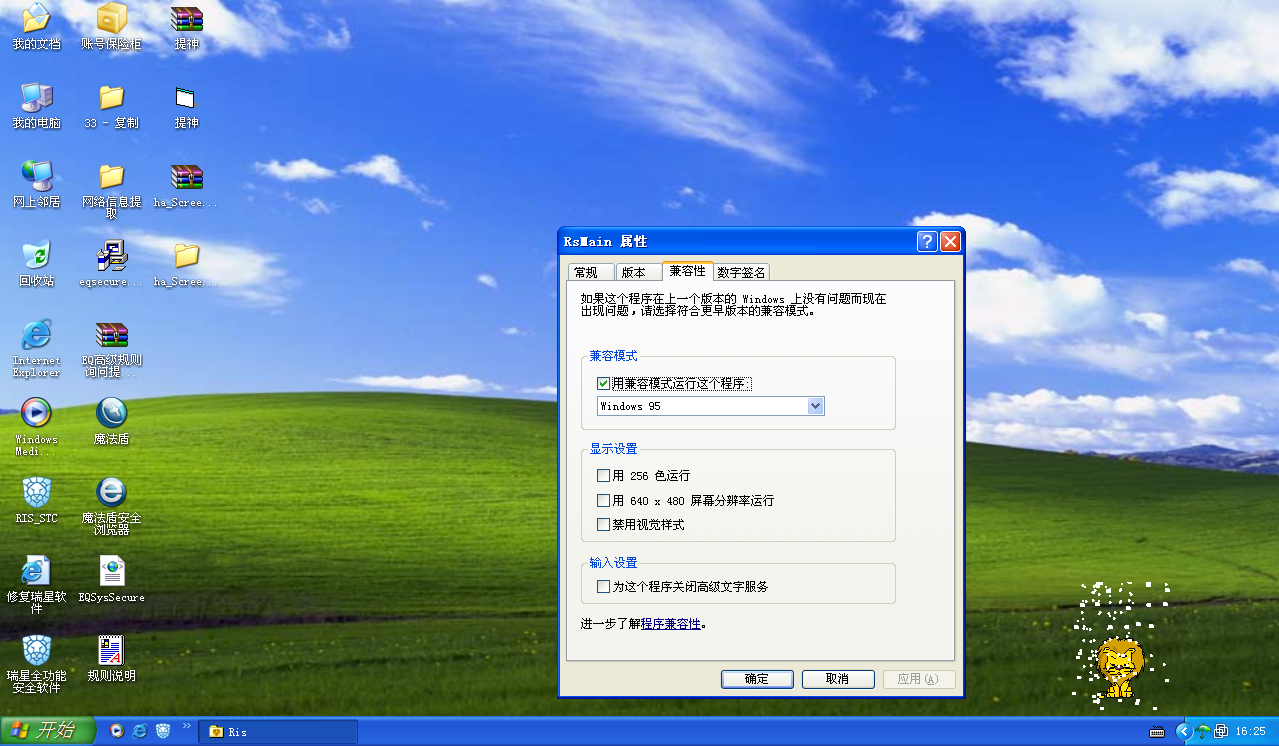Select the eqsecure installer icon
The width and height of the screenshot is (1279, 746).
(111, 264)
